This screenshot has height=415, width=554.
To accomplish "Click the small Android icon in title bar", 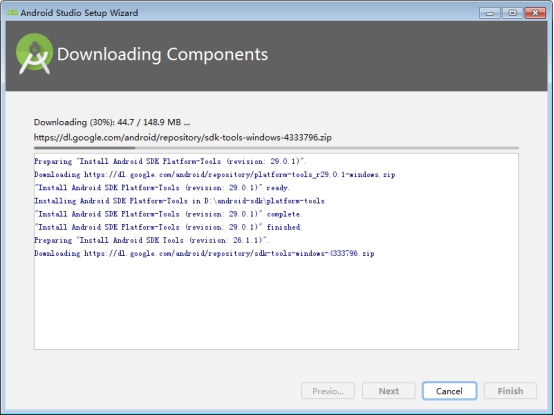I will (12, 13).
